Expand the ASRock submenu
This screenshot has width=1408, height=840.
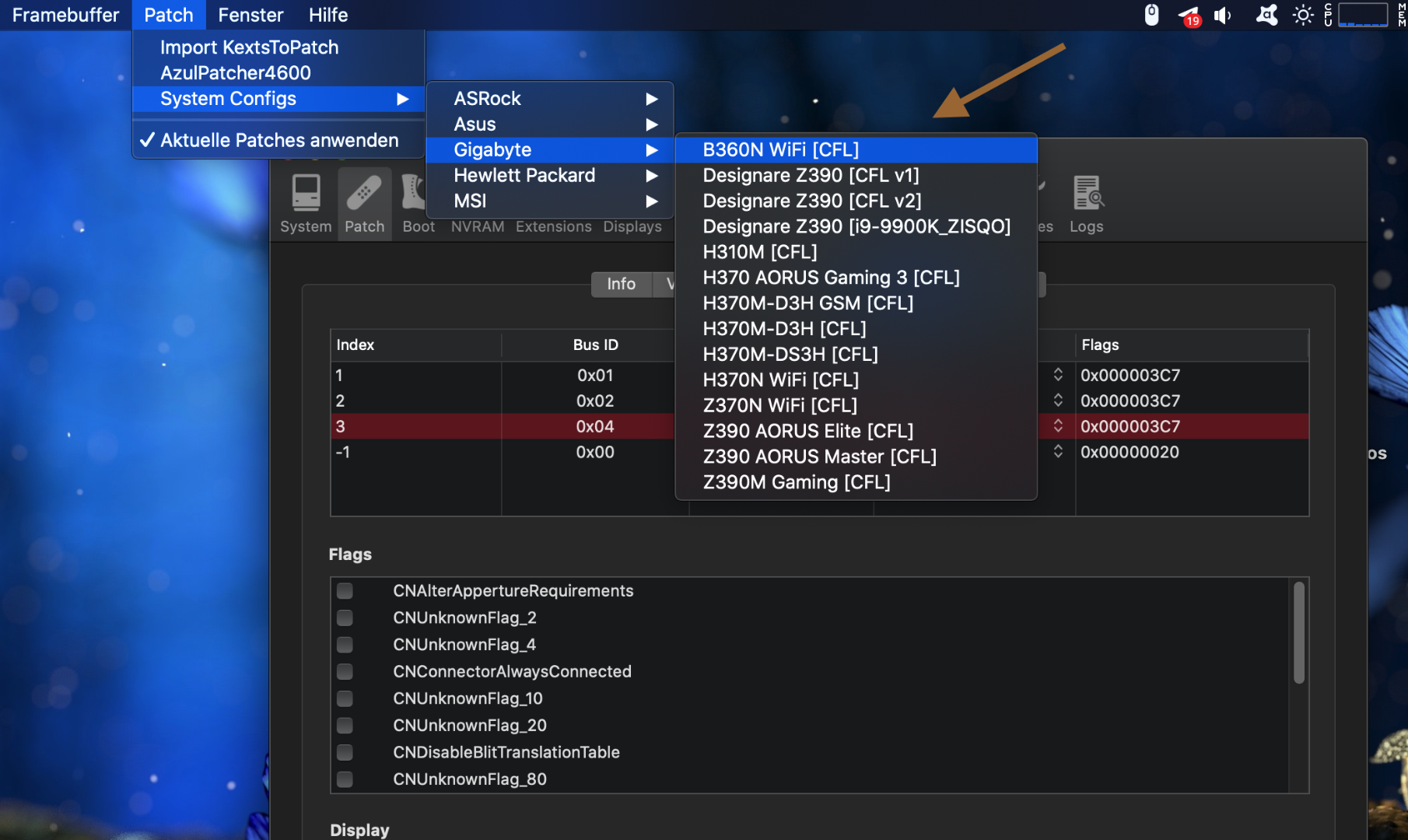(x=550, y=99)
